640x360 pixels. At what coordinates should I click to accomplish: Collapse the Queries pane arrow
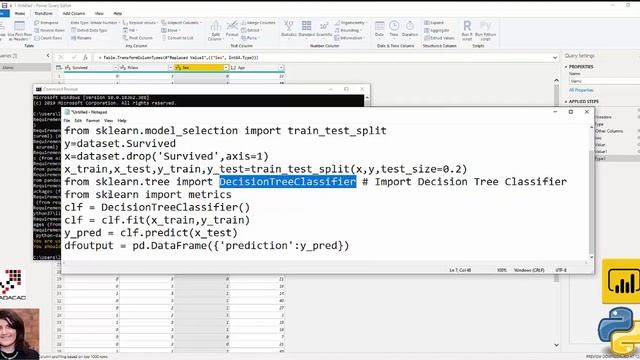coord(48,56)
